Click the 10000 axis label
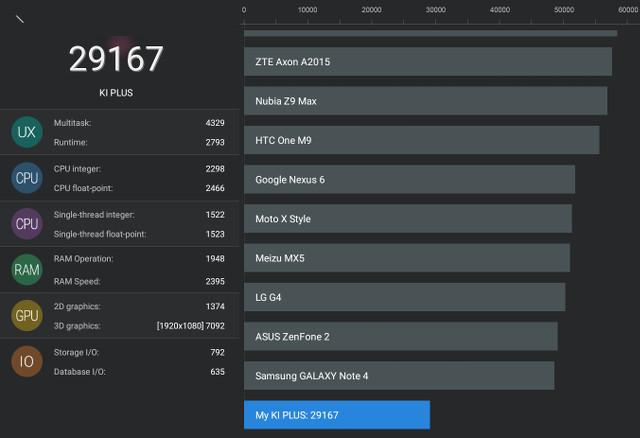The image size is (640, 438). pyautogui.click(x=307, y=10)
